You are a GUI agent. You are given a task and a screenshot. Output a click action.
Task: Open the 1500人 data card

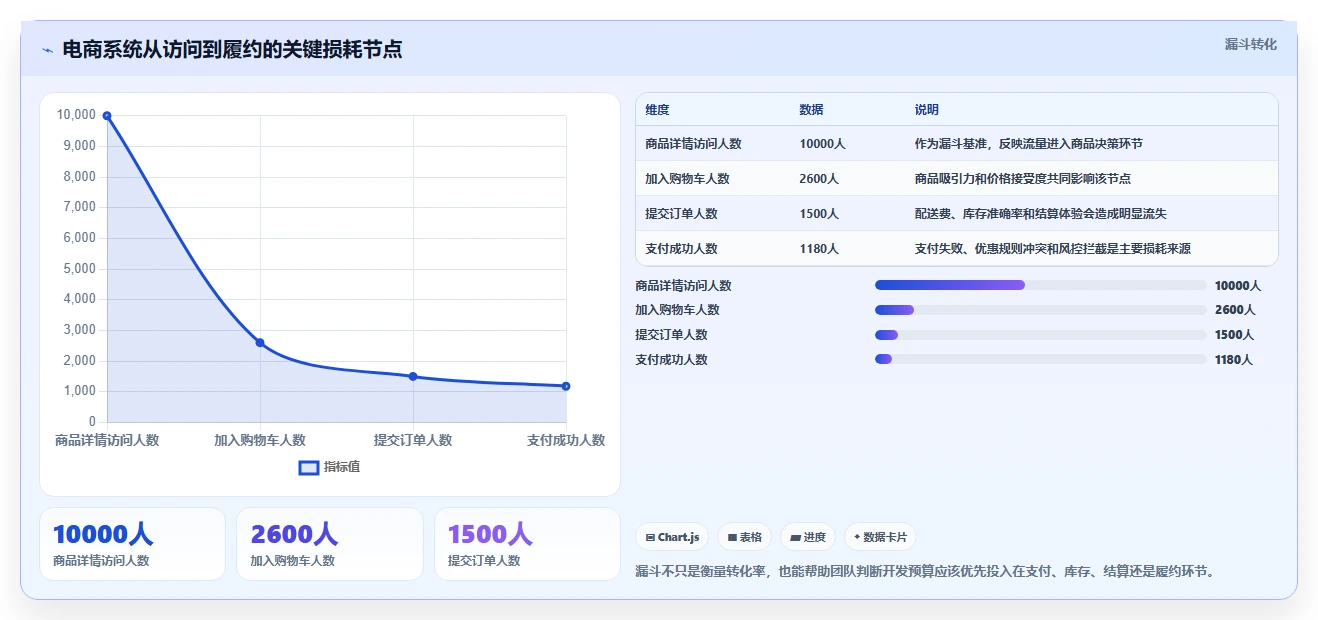(527, 544)
